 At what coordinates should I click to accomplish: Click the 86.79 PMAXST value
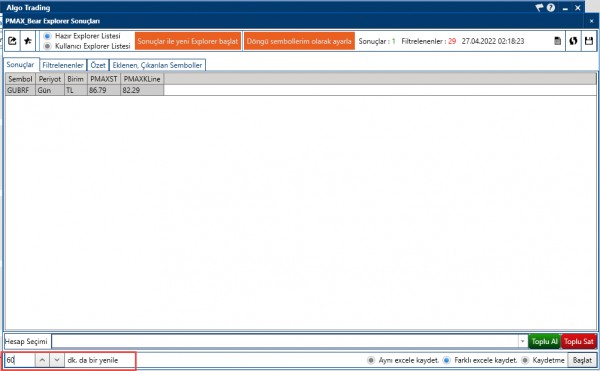point(104,90)
